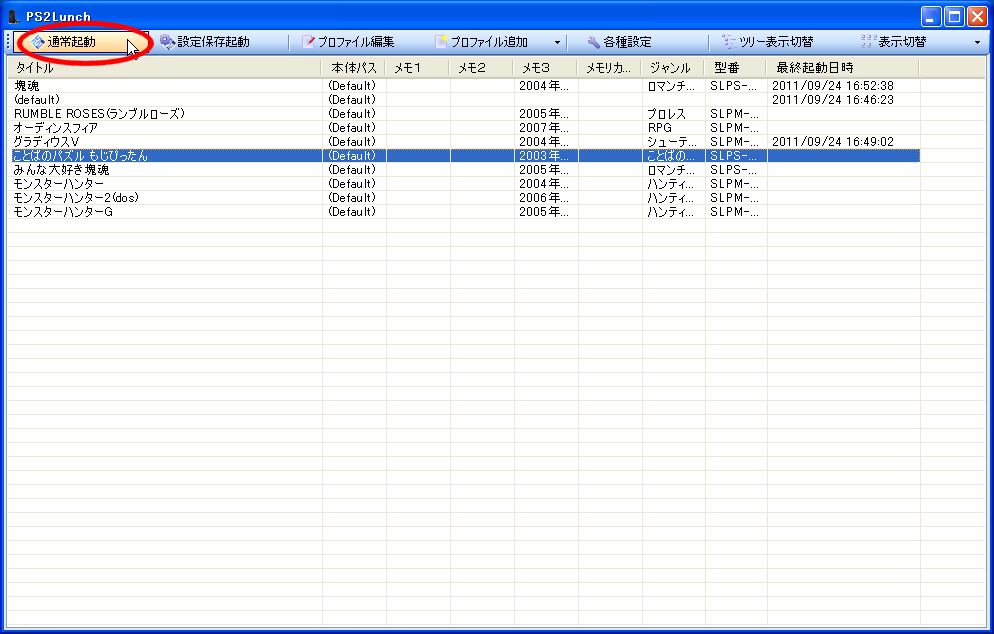Click SLPM-... cell in オーディンスフィア row
The image size is (994, 634).
(x=734, y=128)
